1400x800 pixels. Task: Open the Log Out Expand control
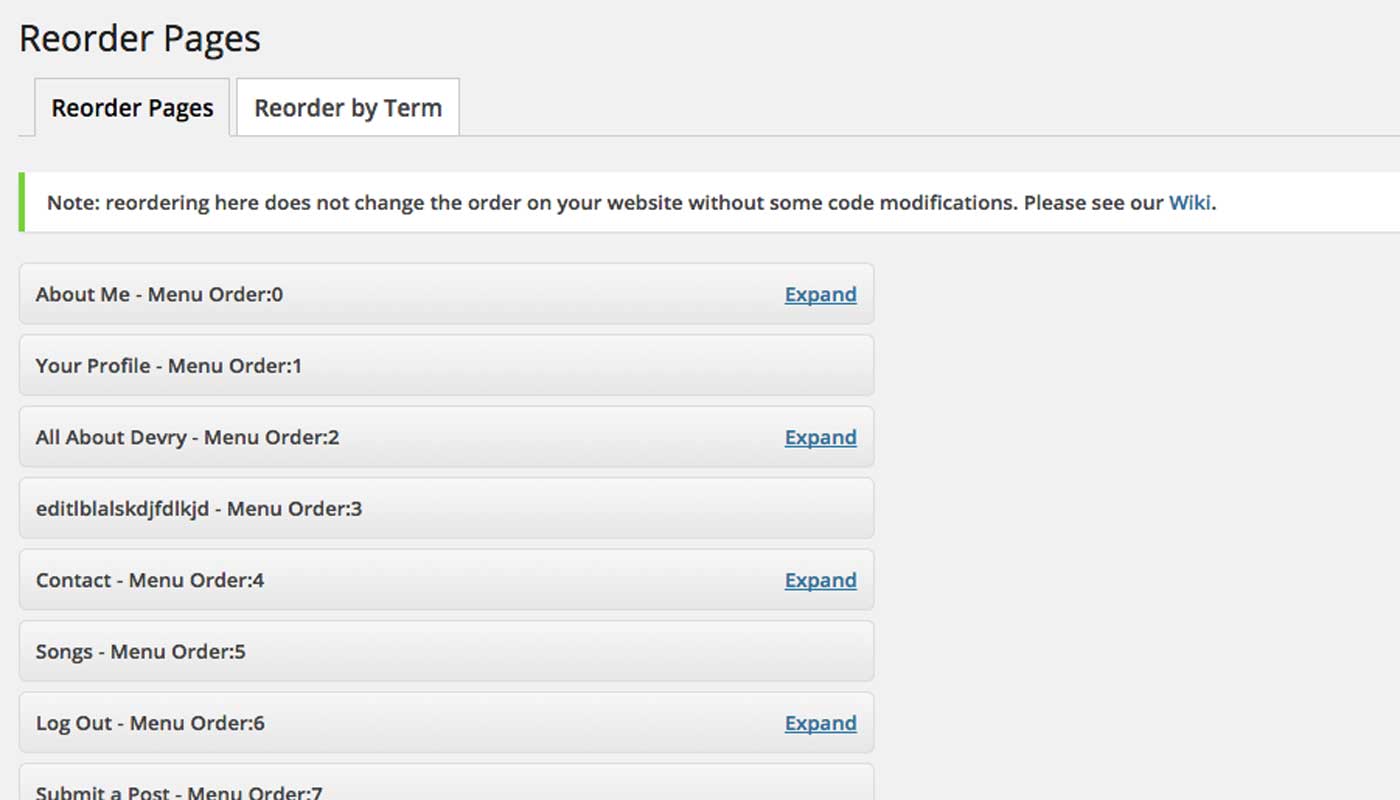[x=820, y=722]
